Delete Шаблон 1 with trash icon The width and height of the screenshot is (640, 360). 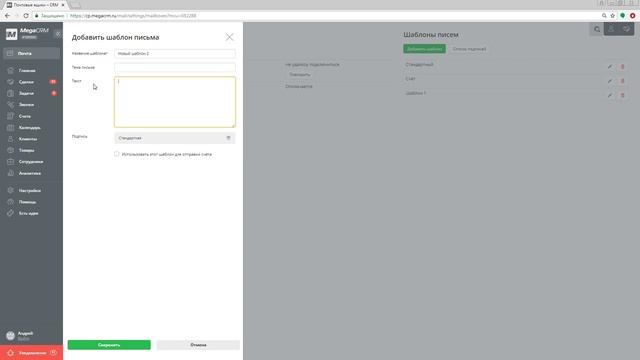[x=622, y=95]
